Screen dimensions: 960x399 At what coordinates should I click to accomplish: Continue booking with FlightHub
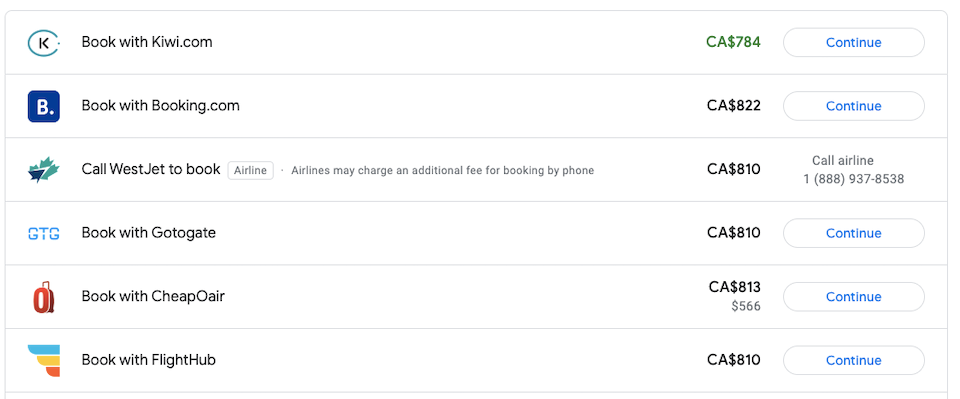853,360
